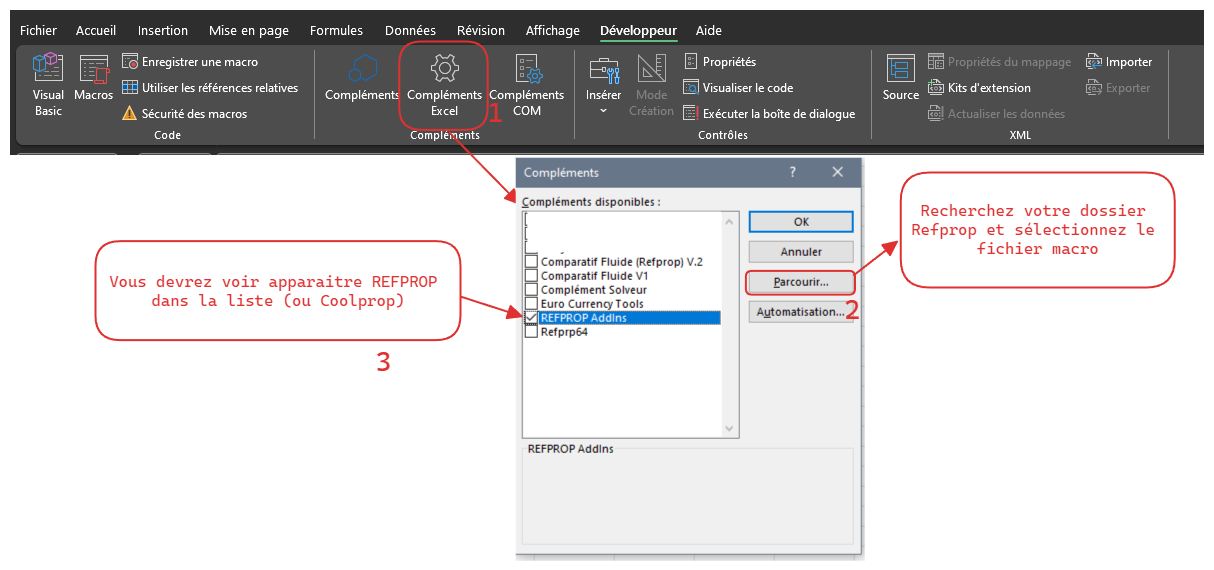The width and height of the screenshot is (1214, 570).
Task: Open the Compléments store button
Action: tap(362, 78)
